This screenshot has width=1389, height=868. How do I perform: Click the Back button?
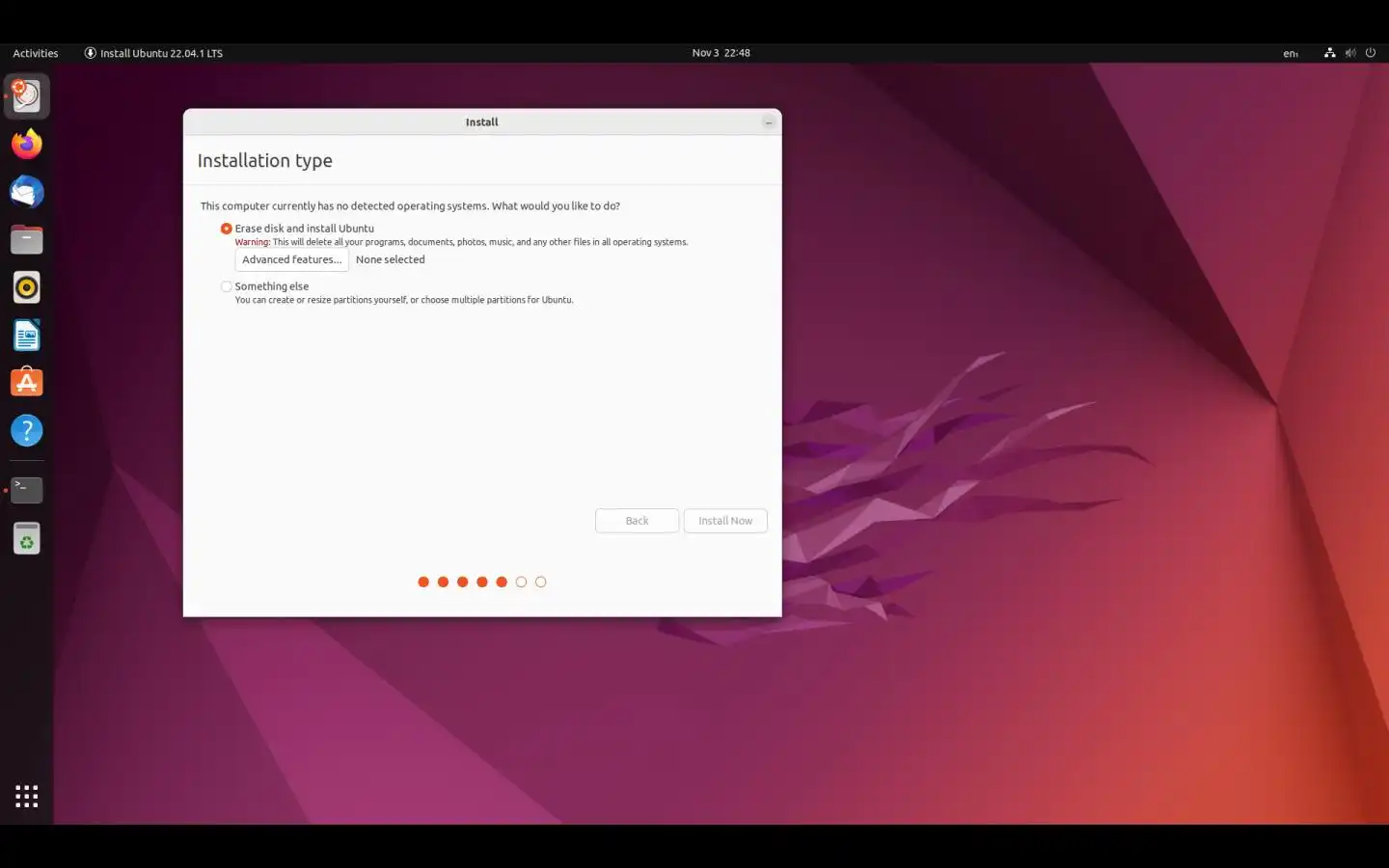coord(637,521)
